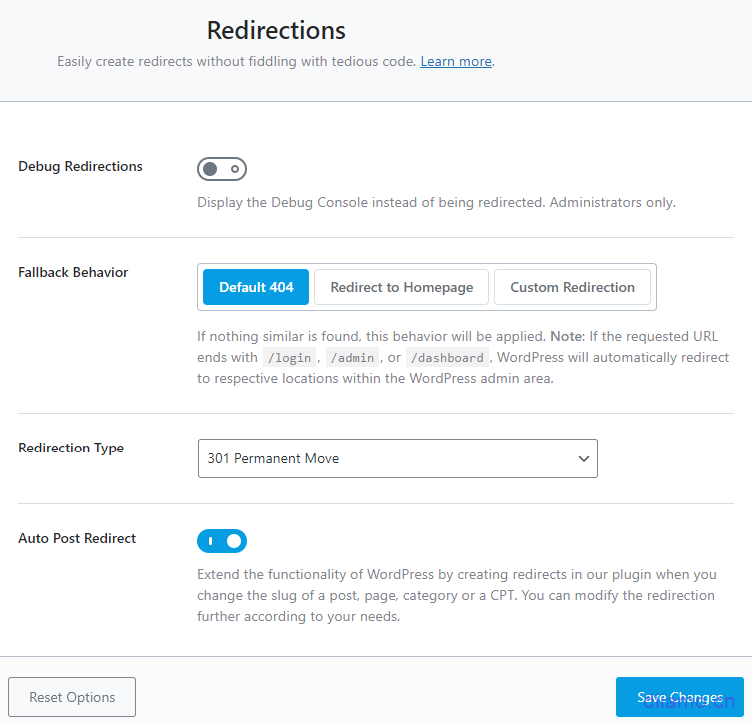Click the /dashboard code snippet
Screen dimensions: 752x725
[x=447, y=358]
